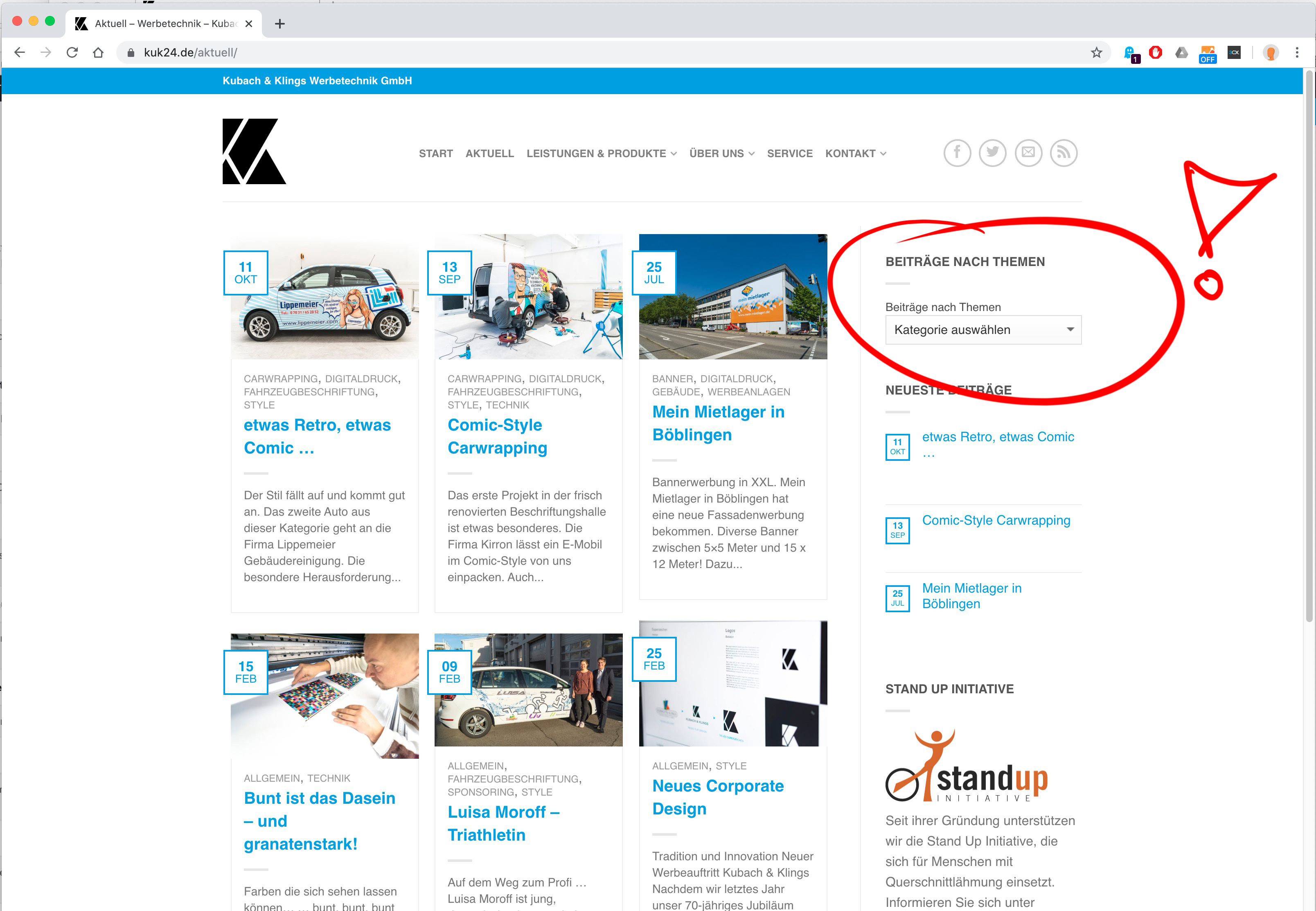The image size is (1316, 911).
Task: Expand the Kontakt menu
Action: coord(856,153)
